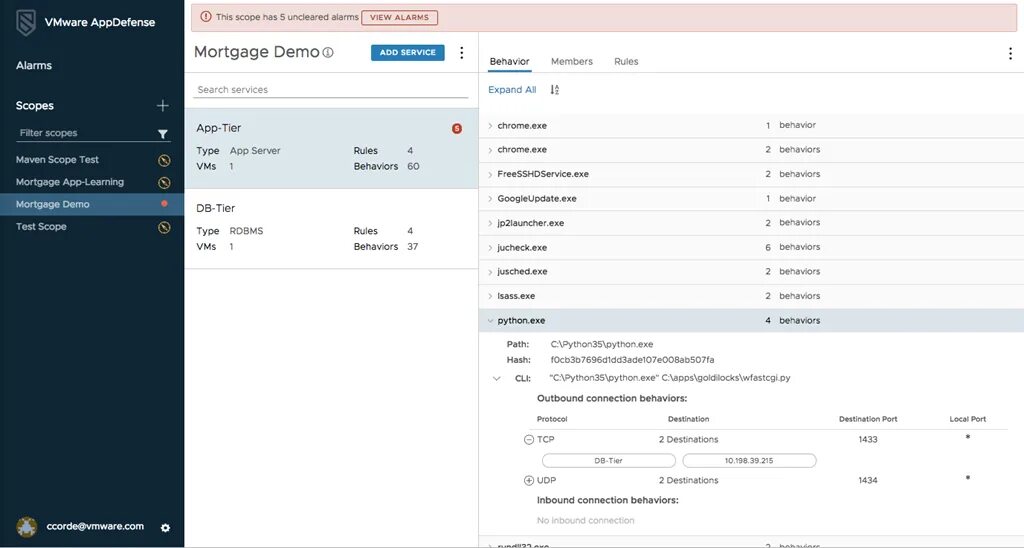Collapse the CLI details chevron
The width and height of the screenshot is (1024, 548).
[497, 378]
